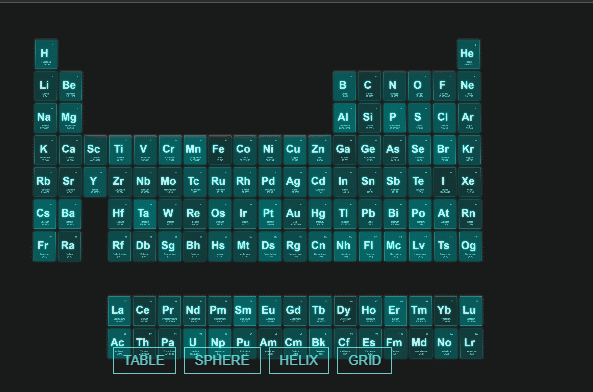Activate the GRID layout button

364,360
